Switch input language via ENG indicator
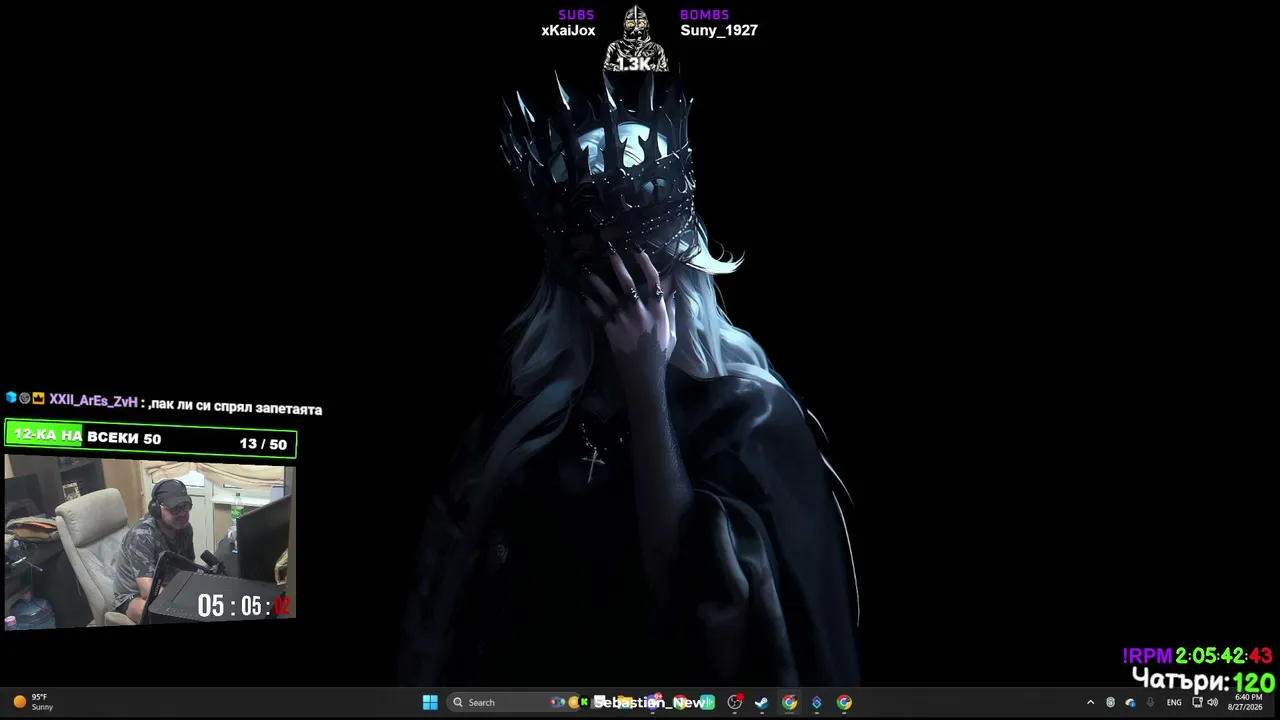This screenshot has height=720, width=1280. point(1174,702)
